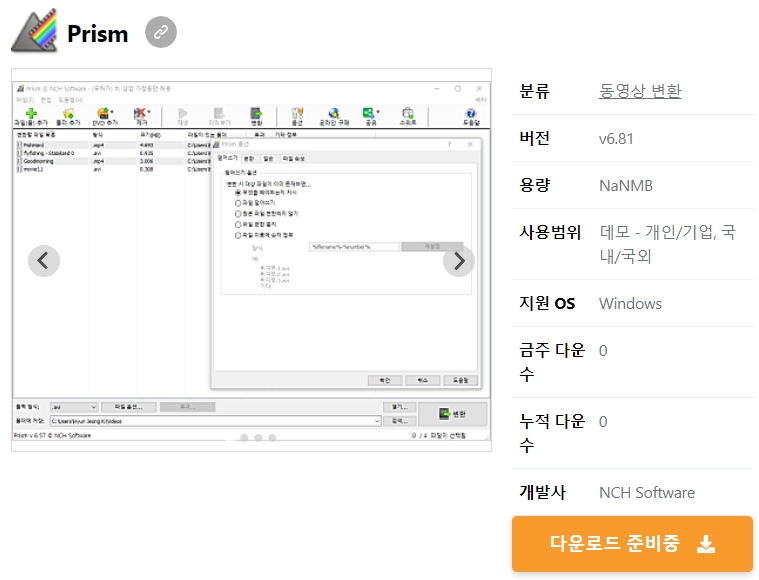
Task: Click the 사용범위 label
Action: 550,232
